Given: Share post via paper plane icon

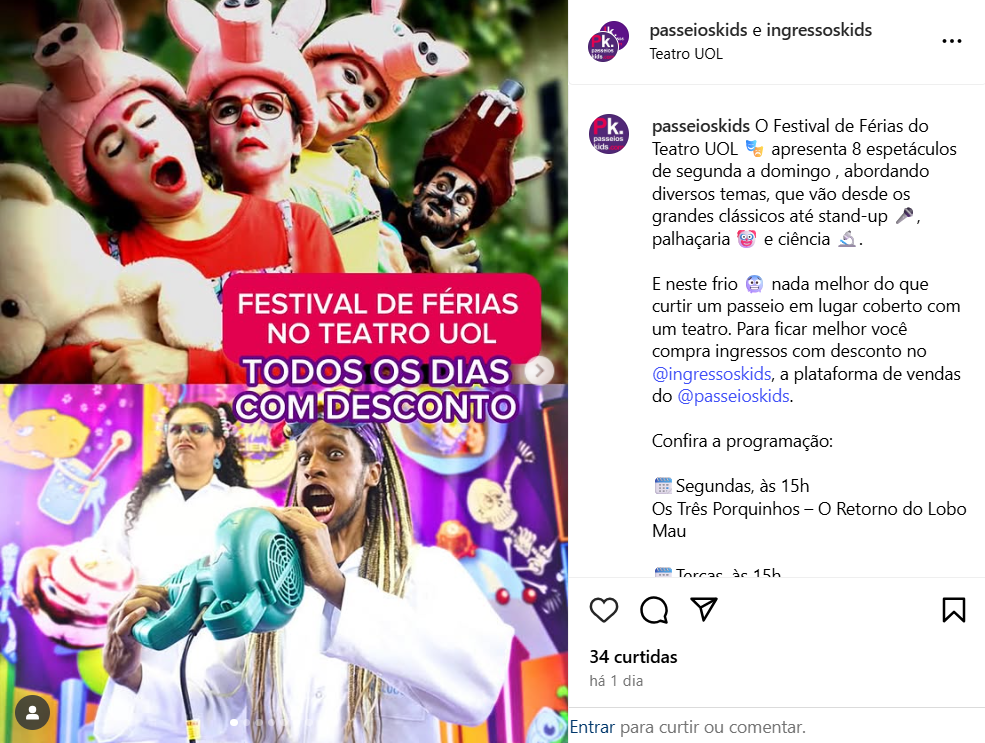Looking at the screenshot, I should [704, 609].
